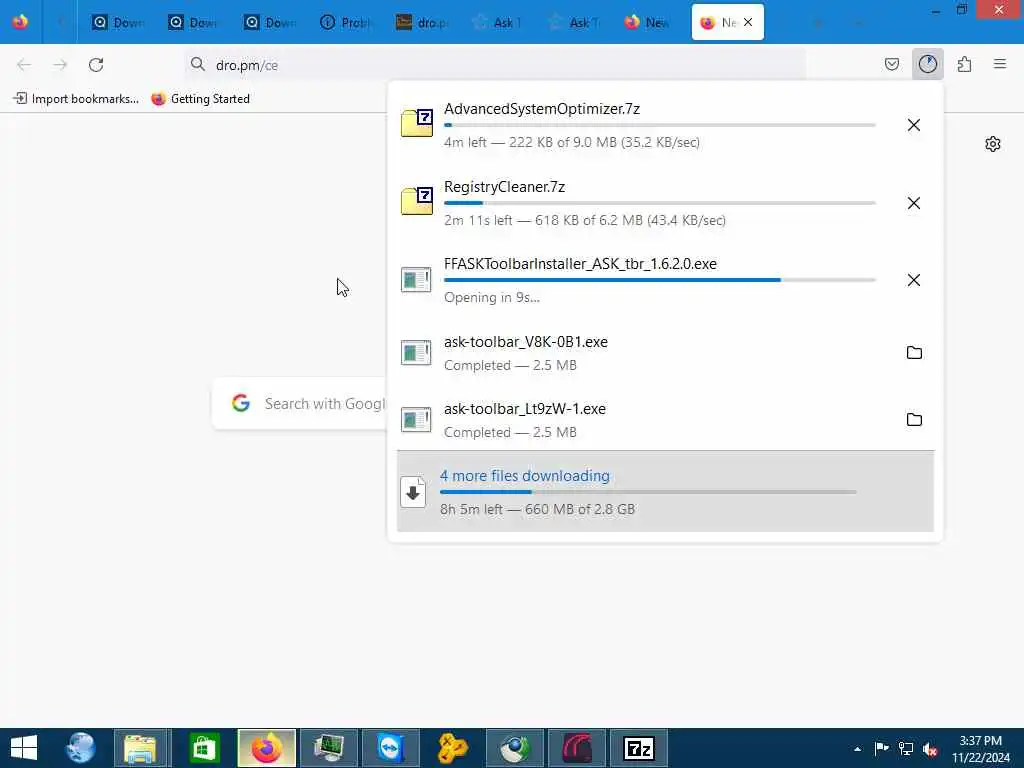Open 7-Zip from the taskbar

[639, 748]
